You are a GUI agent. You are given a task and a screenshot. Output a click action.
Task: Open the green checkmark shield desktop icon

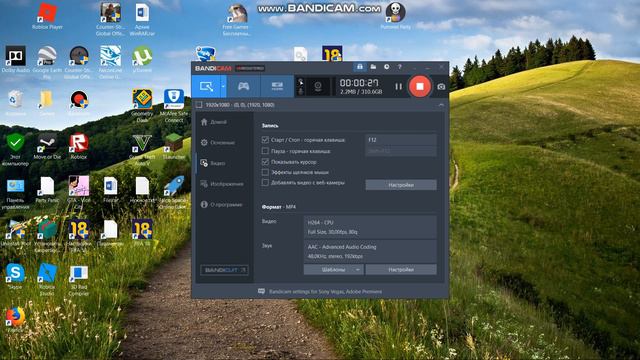(x=16, y=149)
